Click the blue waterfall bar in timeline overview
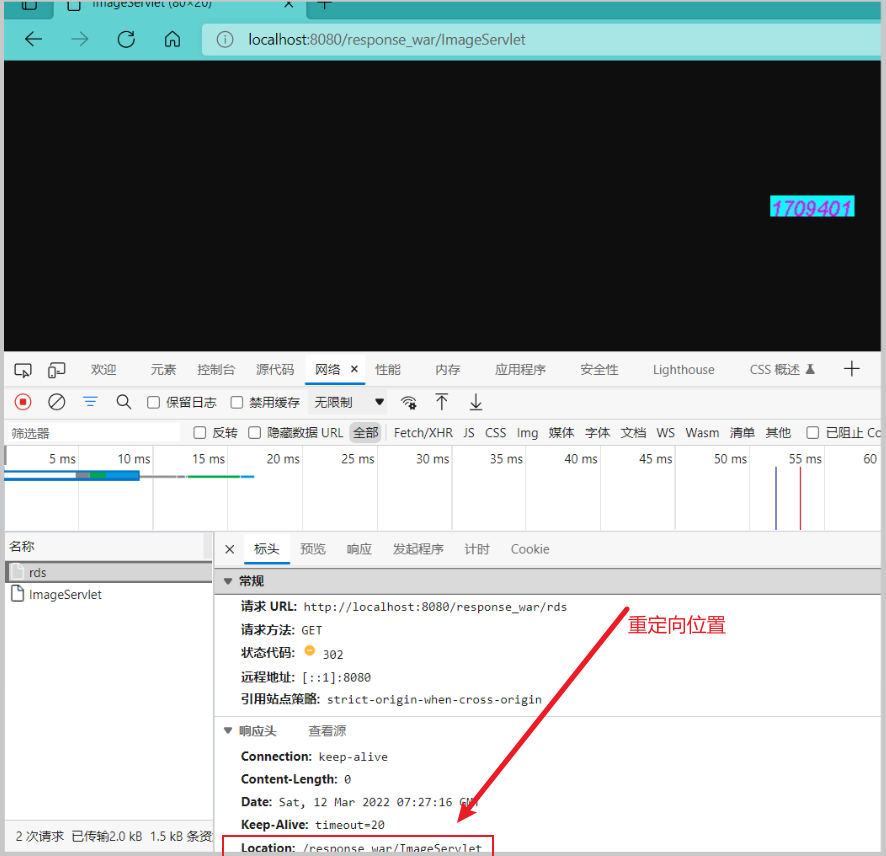This screenshot has width=886, height=856. pyautogui.click(x=72, y=476)
